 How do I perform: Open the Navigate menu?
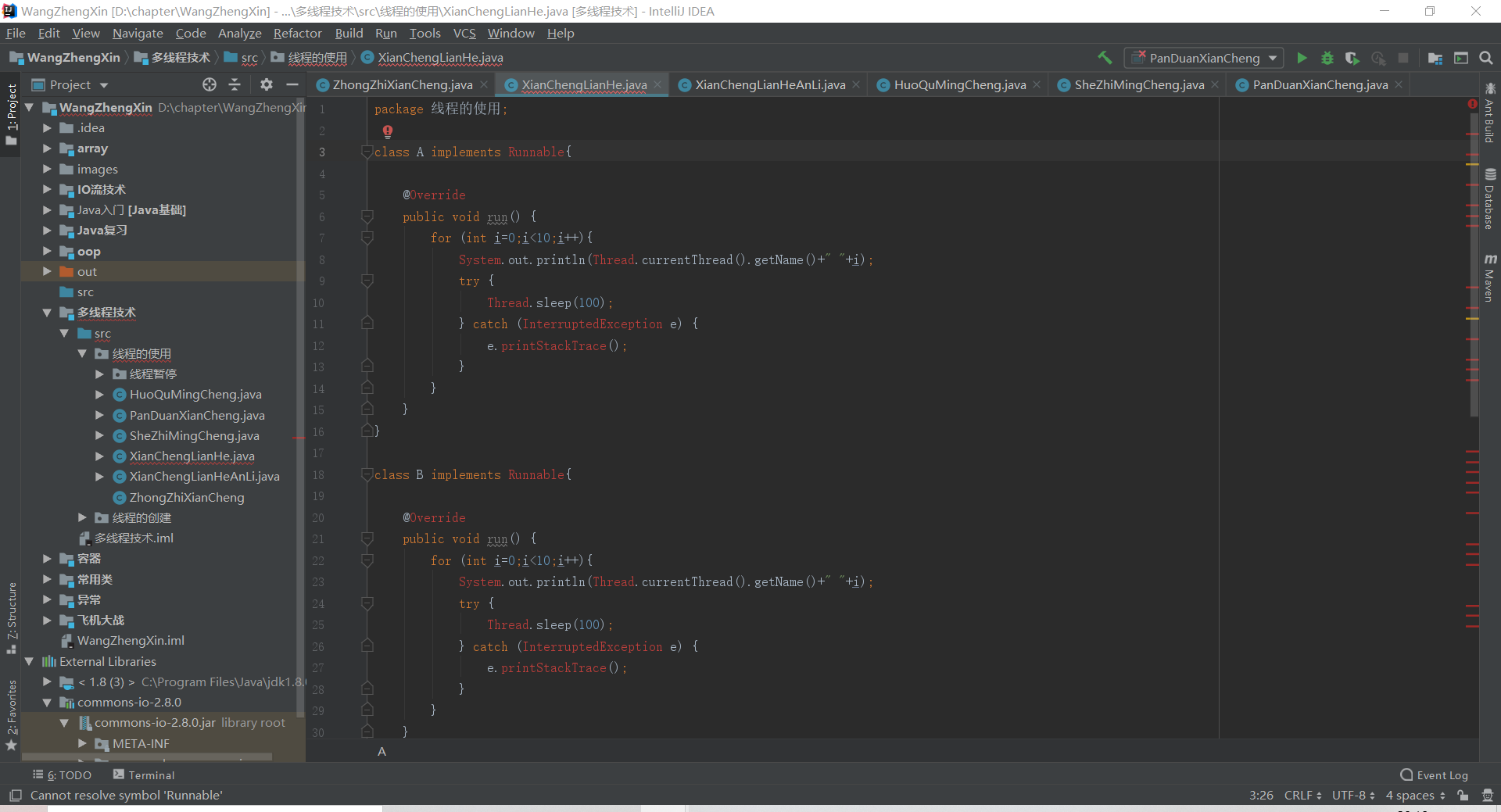[x=138, y=34]
